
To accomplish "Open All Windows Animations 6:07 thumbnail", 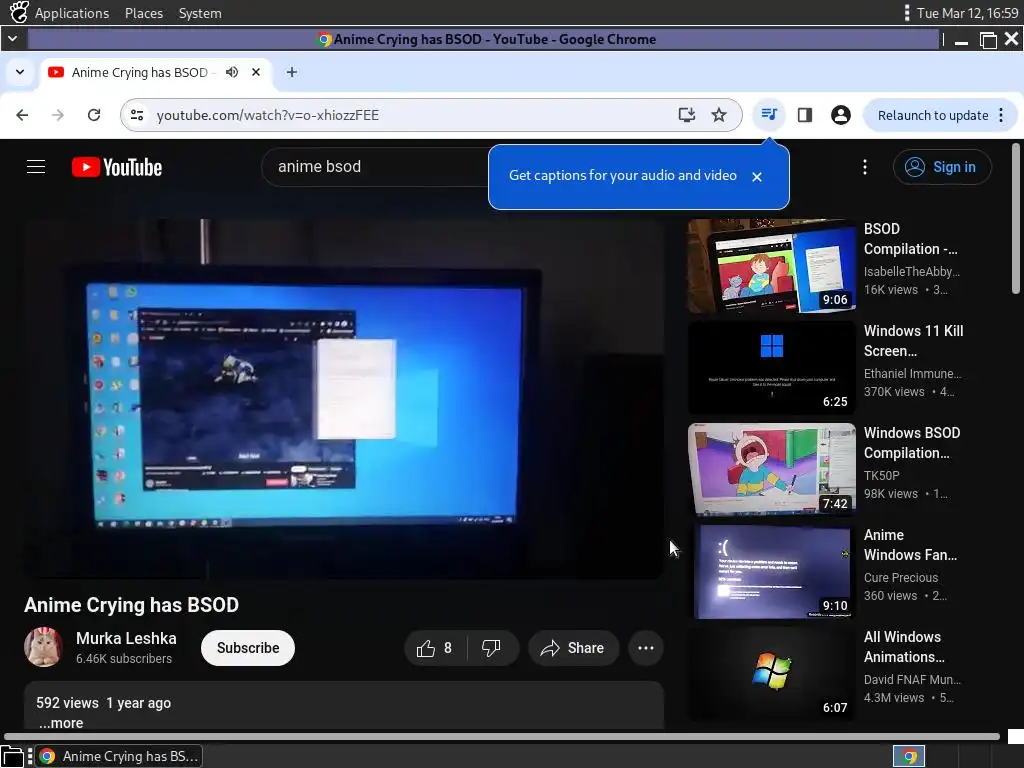I will click(771, 673).
